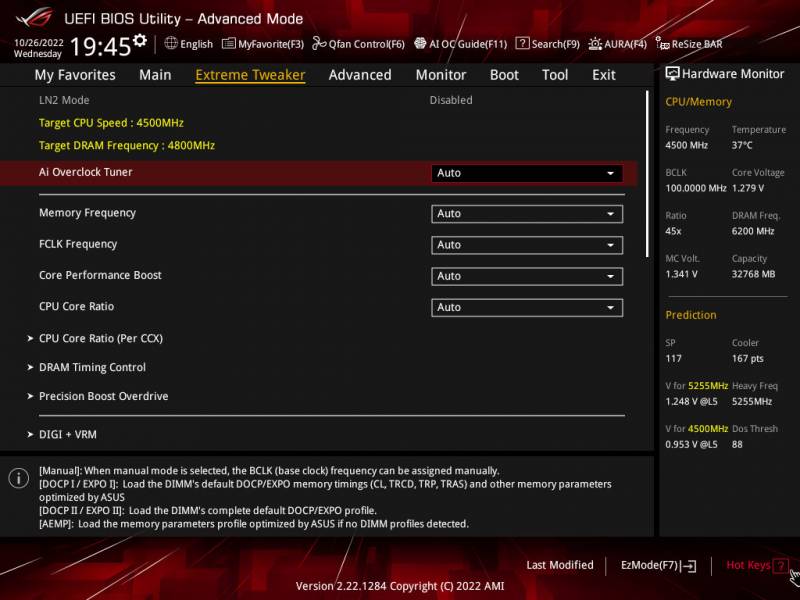The image size is (800, 600).
Task: Click the 19:45 clock display
Action: tap(101, 46)
